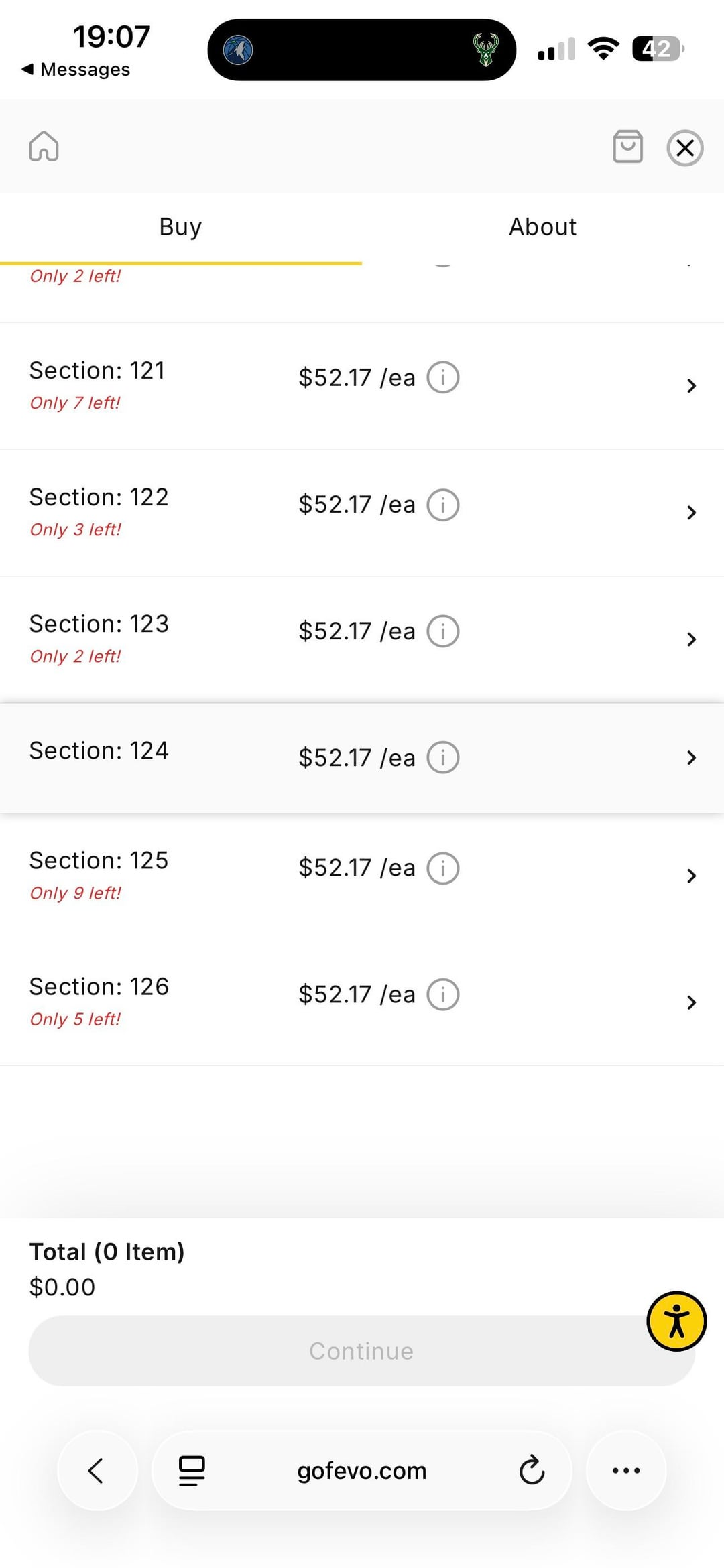Expand Section 121 chevron
Image resolution: width=724 pixels, height=1568 pixels.
click(691, 385)
